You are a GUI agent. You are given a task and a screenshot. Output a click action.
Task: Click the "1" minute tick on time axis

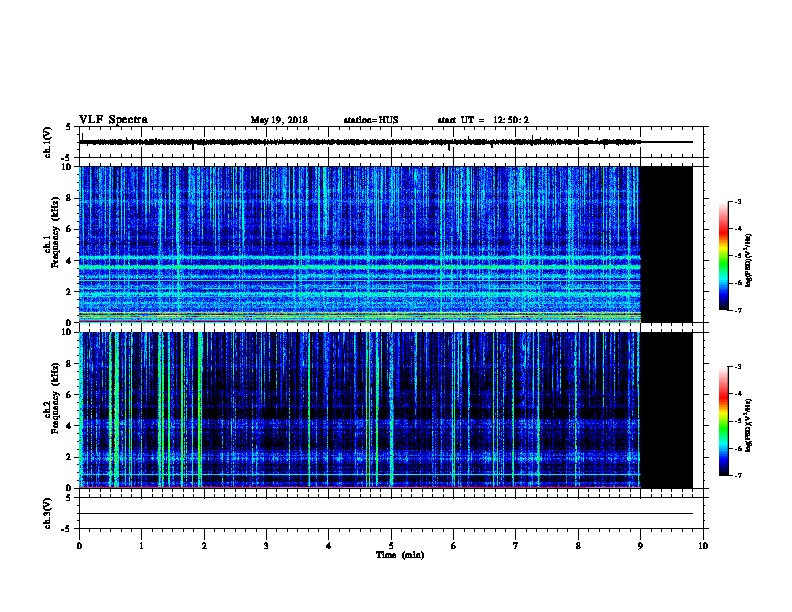point(141,545)
